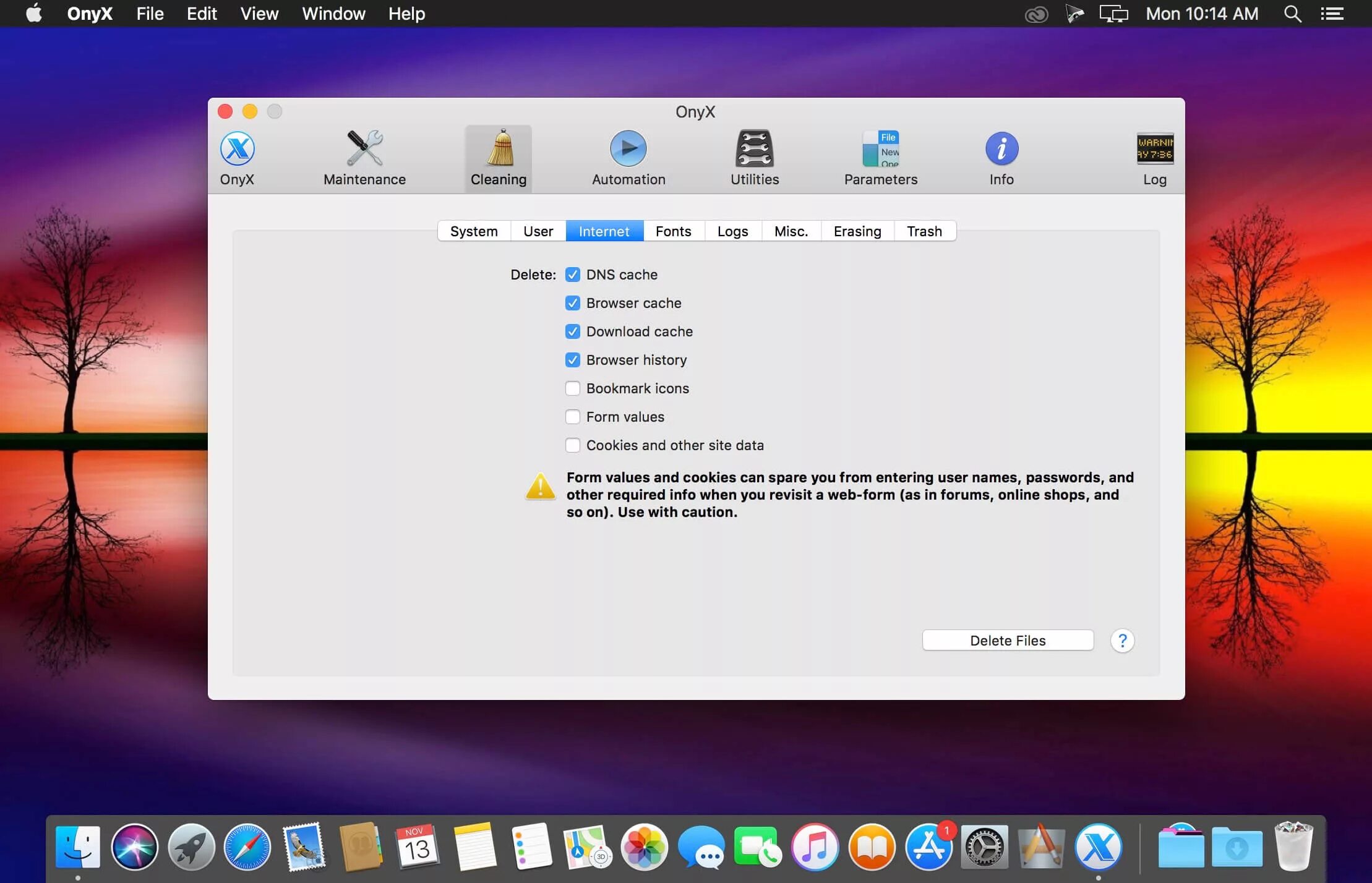The image size is (1372, 883).
Task: Click the question mark help button
Action: click(x=1122, y=641)
